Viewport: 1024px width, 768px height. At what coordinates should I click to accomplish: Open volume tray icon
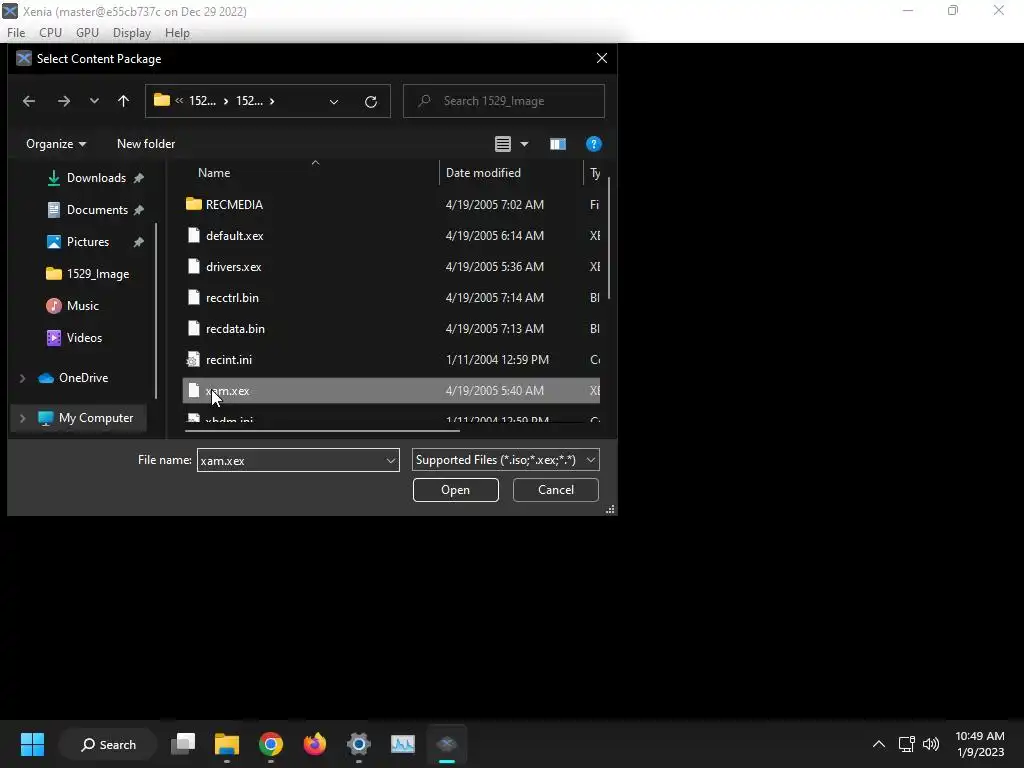(x=931, y=744)
